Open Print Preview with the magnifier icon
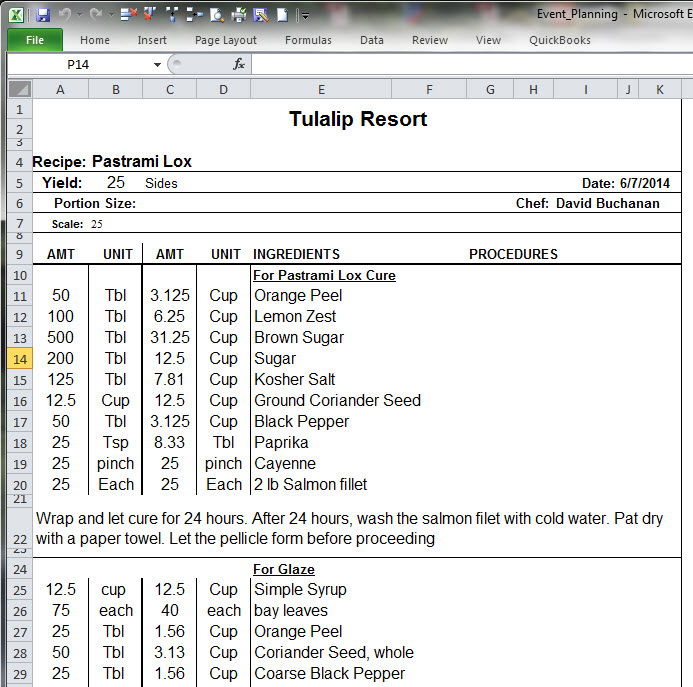This screenshot has height=687, width=693. pos(217,15)
